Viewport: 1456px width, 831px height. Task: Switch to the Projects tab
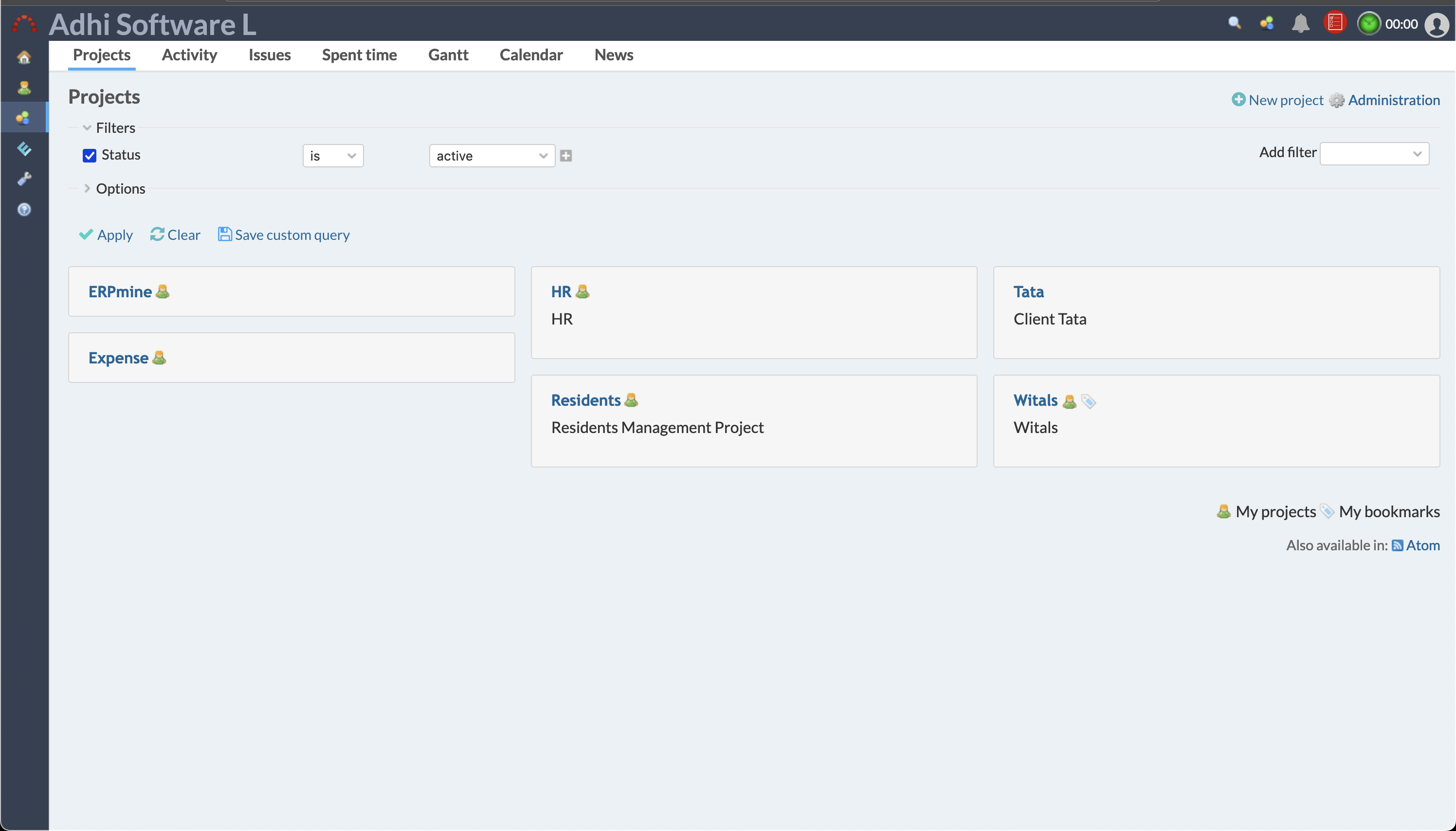[102, 55]
